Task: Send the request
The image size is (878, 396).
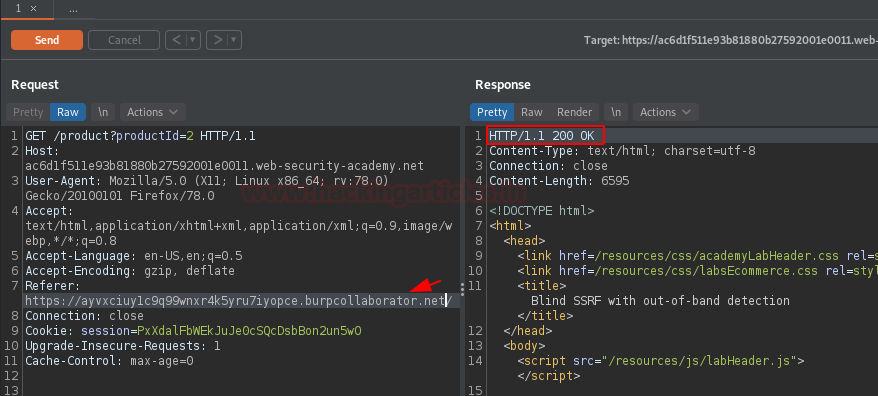Action: 47,40
